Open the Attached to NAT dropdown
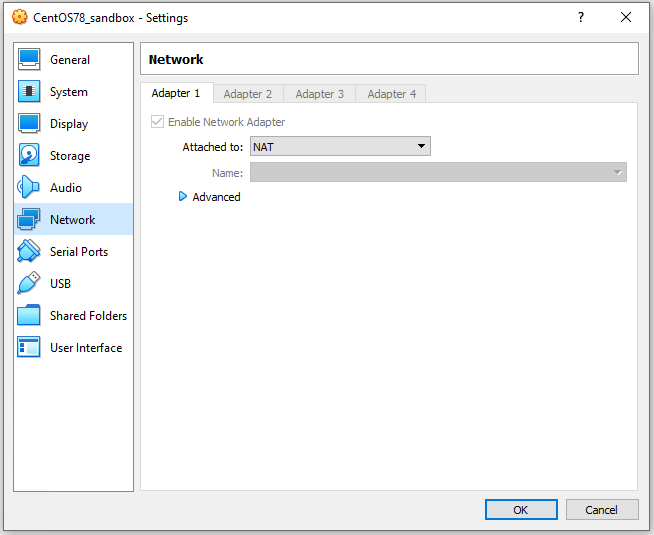The height and width of the screenshot is (535, 654). coord(340,147)
